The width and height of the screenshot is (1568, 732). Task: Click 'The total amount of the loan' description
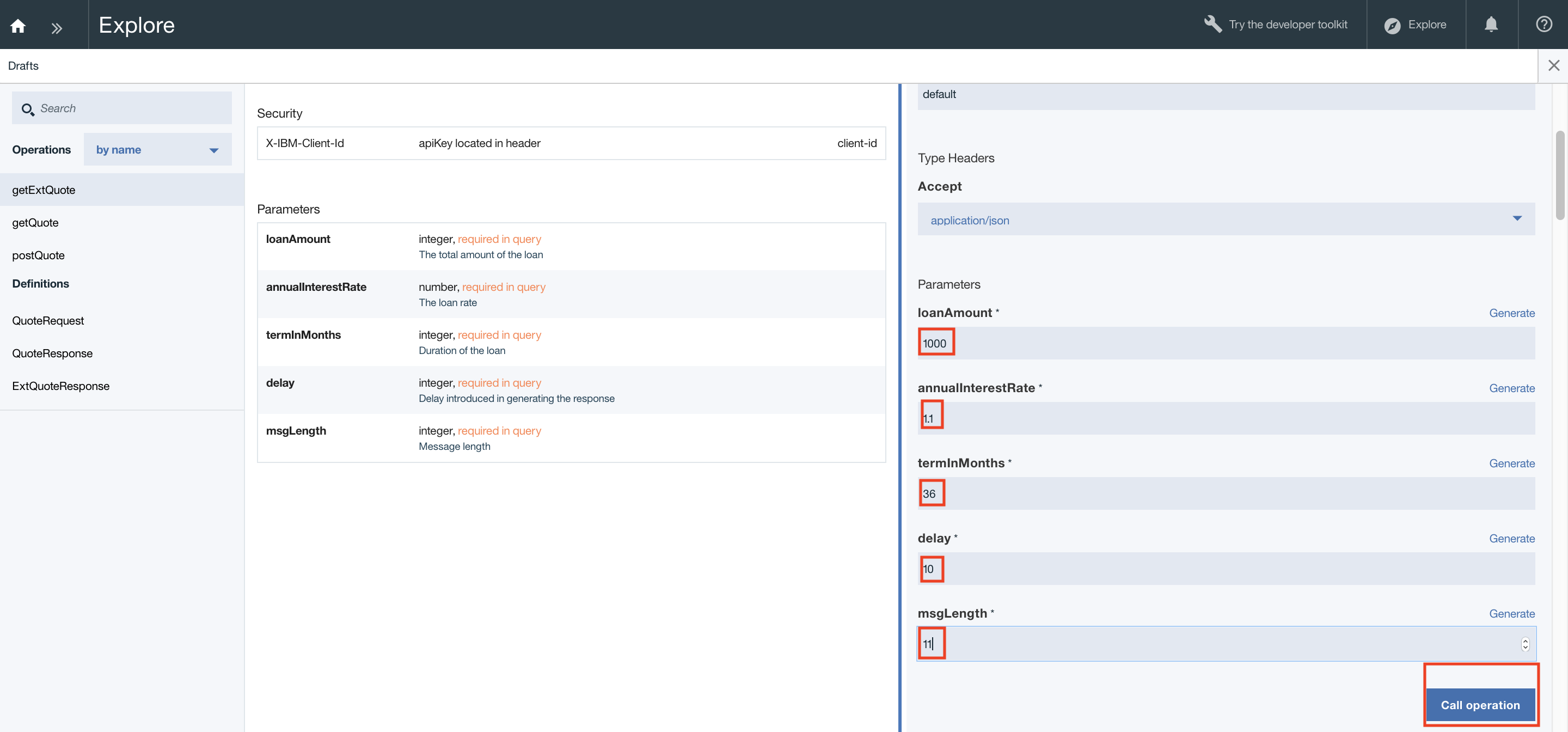pos(480,254)
